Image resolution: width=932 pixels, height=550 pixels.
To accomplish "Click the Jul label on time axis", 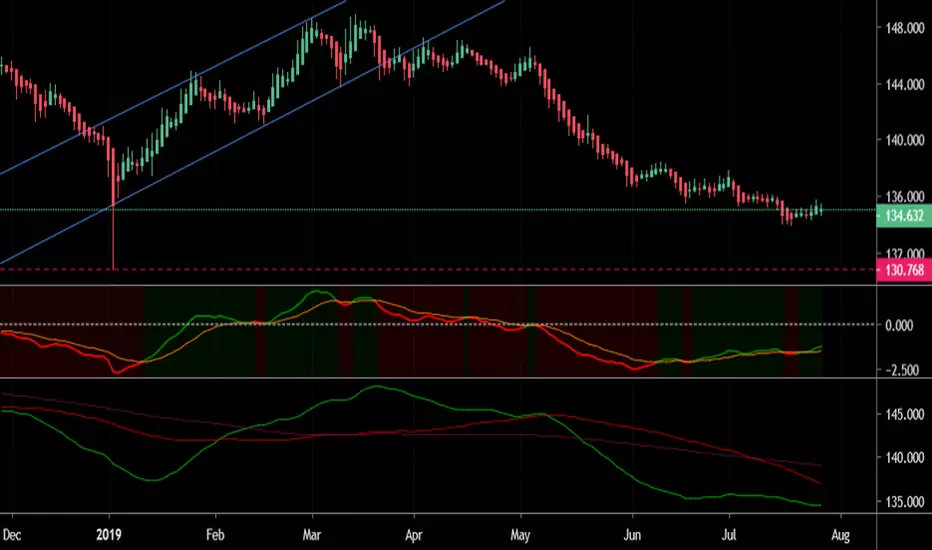I will pyautogui.click(x=729, y=535).
